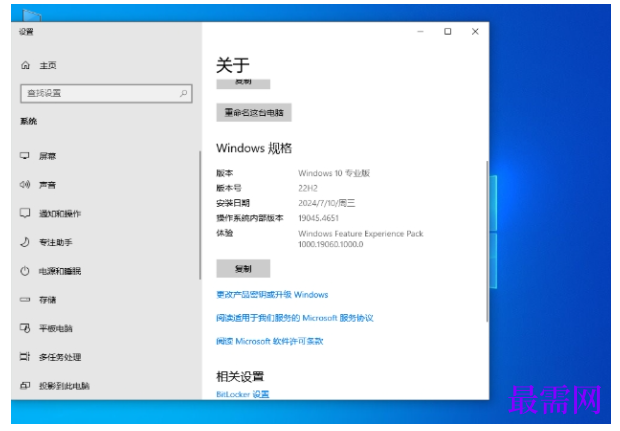Click the Windows 规格 heading
This screenshot has height=431, width=620.
click(x=254, y=148)
